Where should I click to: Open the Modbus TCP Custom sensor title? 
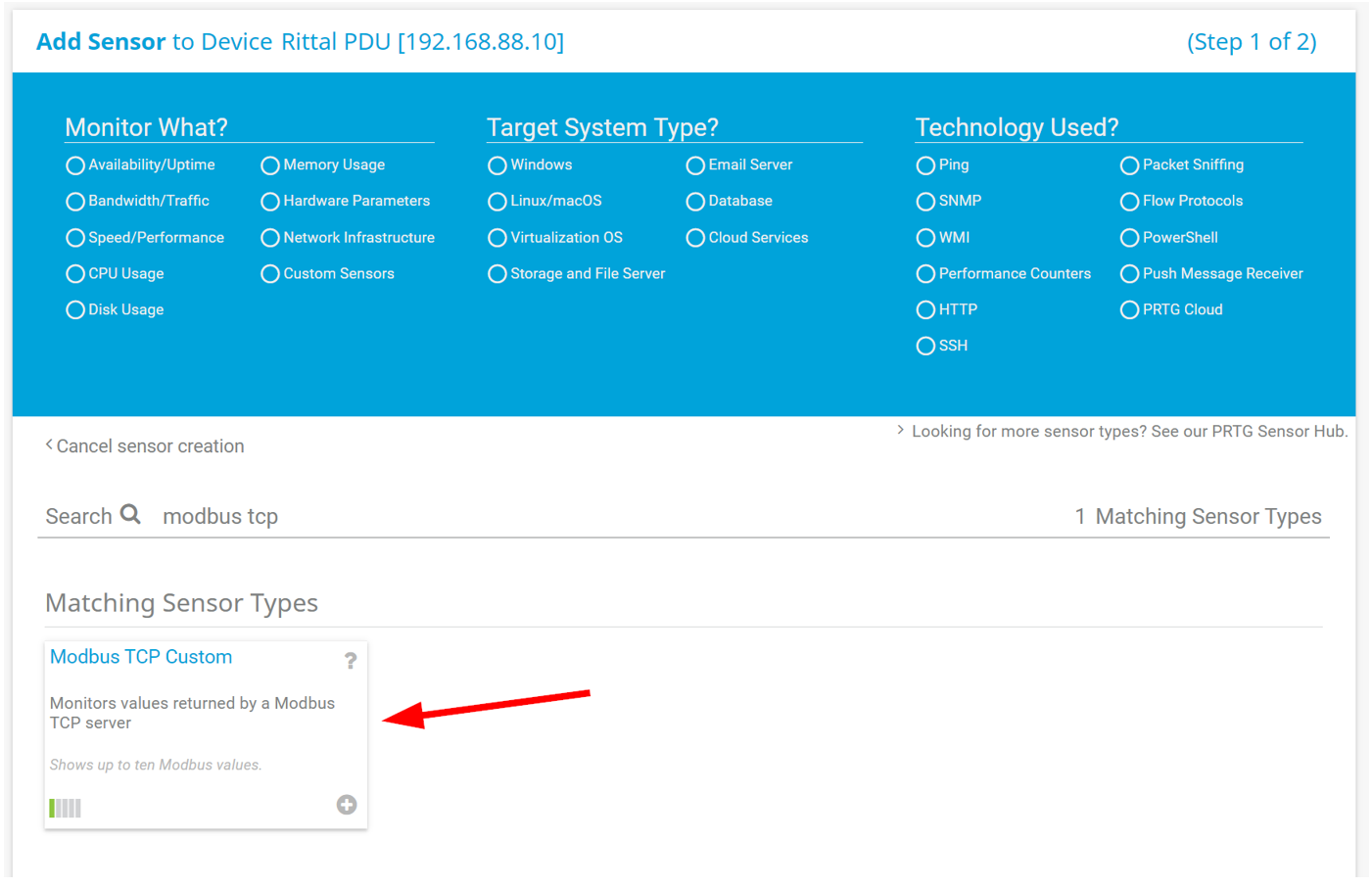click(x=141, y=657)
